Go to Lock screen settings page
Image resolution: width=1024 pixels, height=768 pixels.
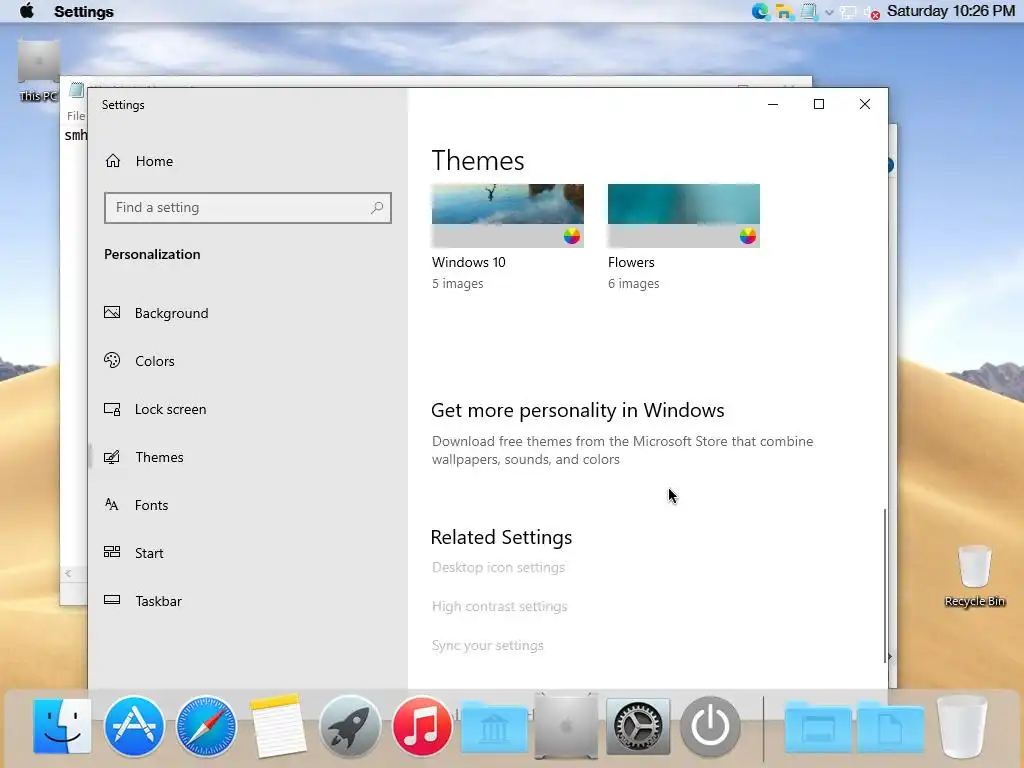click(170, 409)
